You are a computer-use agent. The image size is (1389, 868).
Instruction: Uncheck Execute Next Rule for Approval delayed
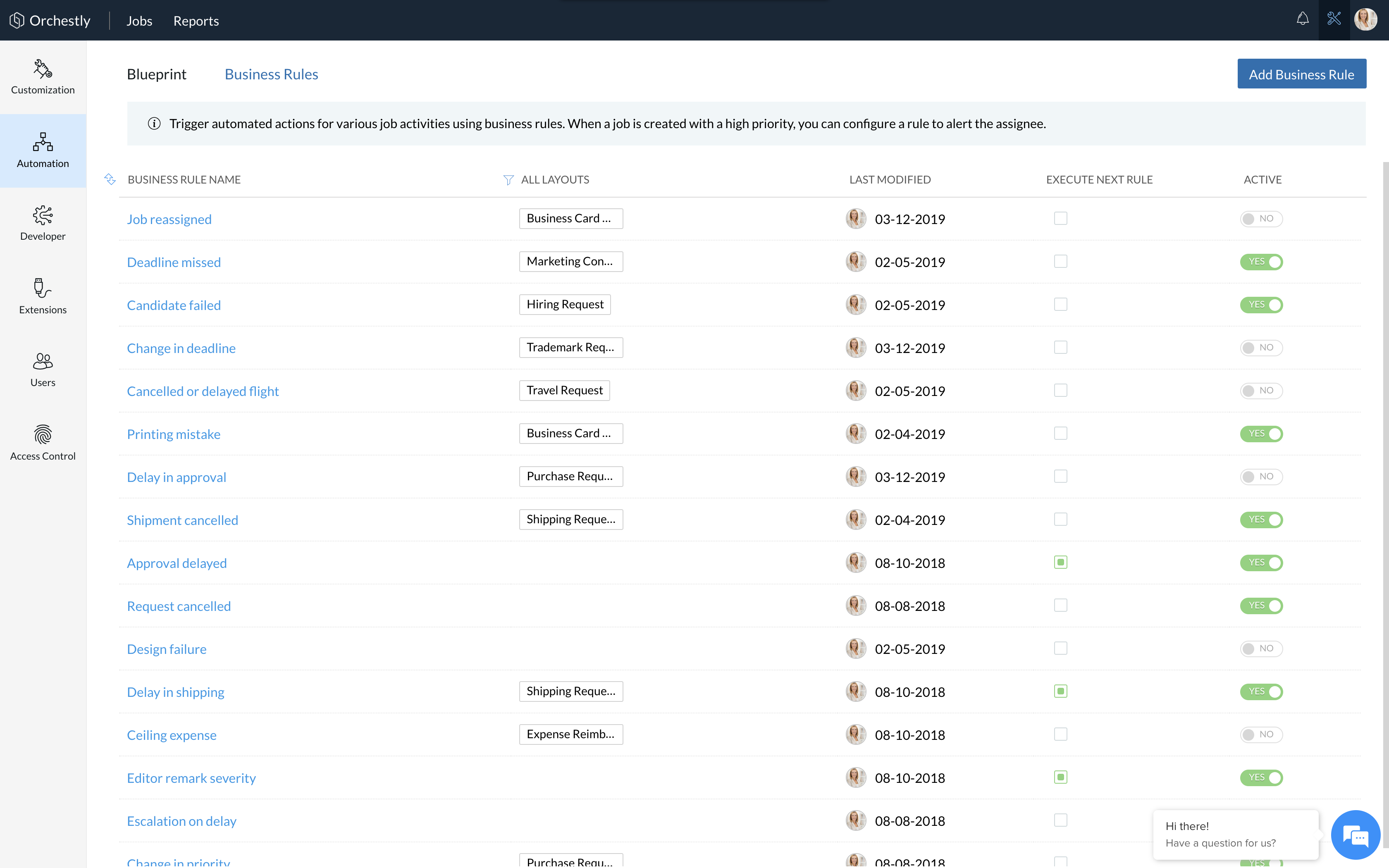(x=1060, y=563)
